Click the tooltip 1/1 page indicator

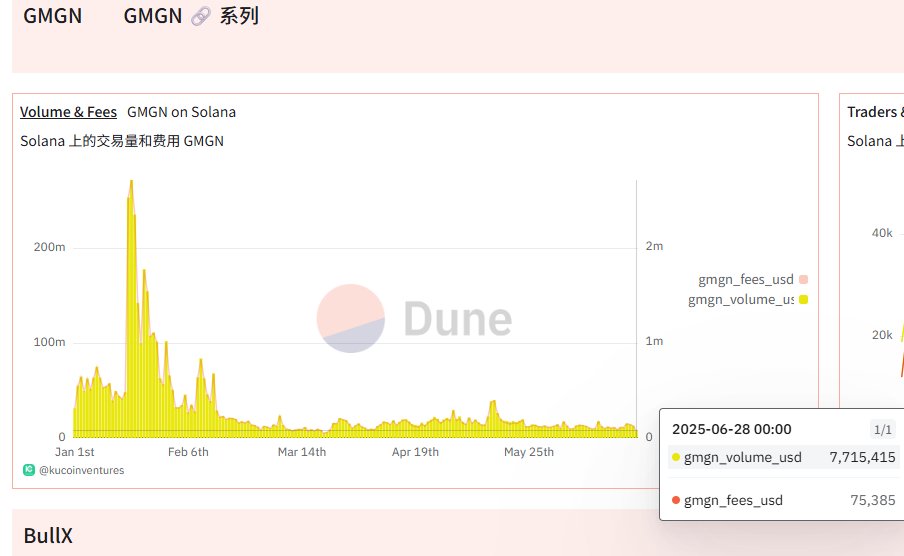tap(883, 430)
